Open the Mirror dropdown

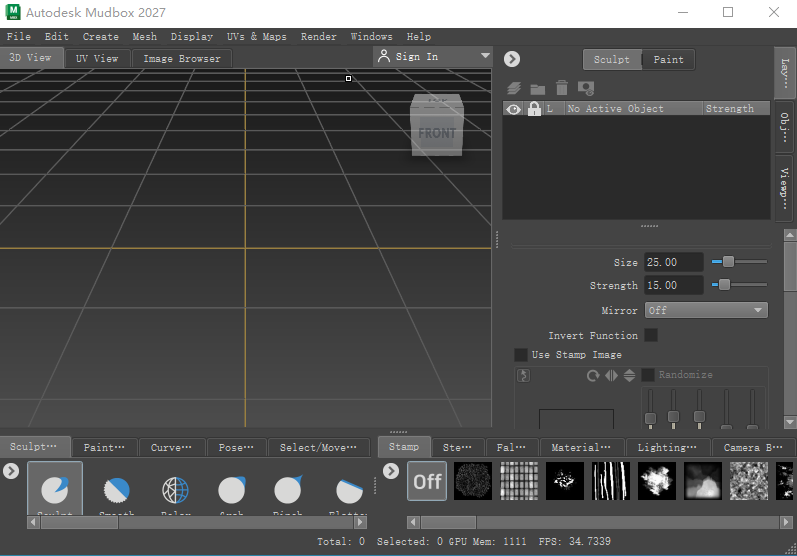706,310
